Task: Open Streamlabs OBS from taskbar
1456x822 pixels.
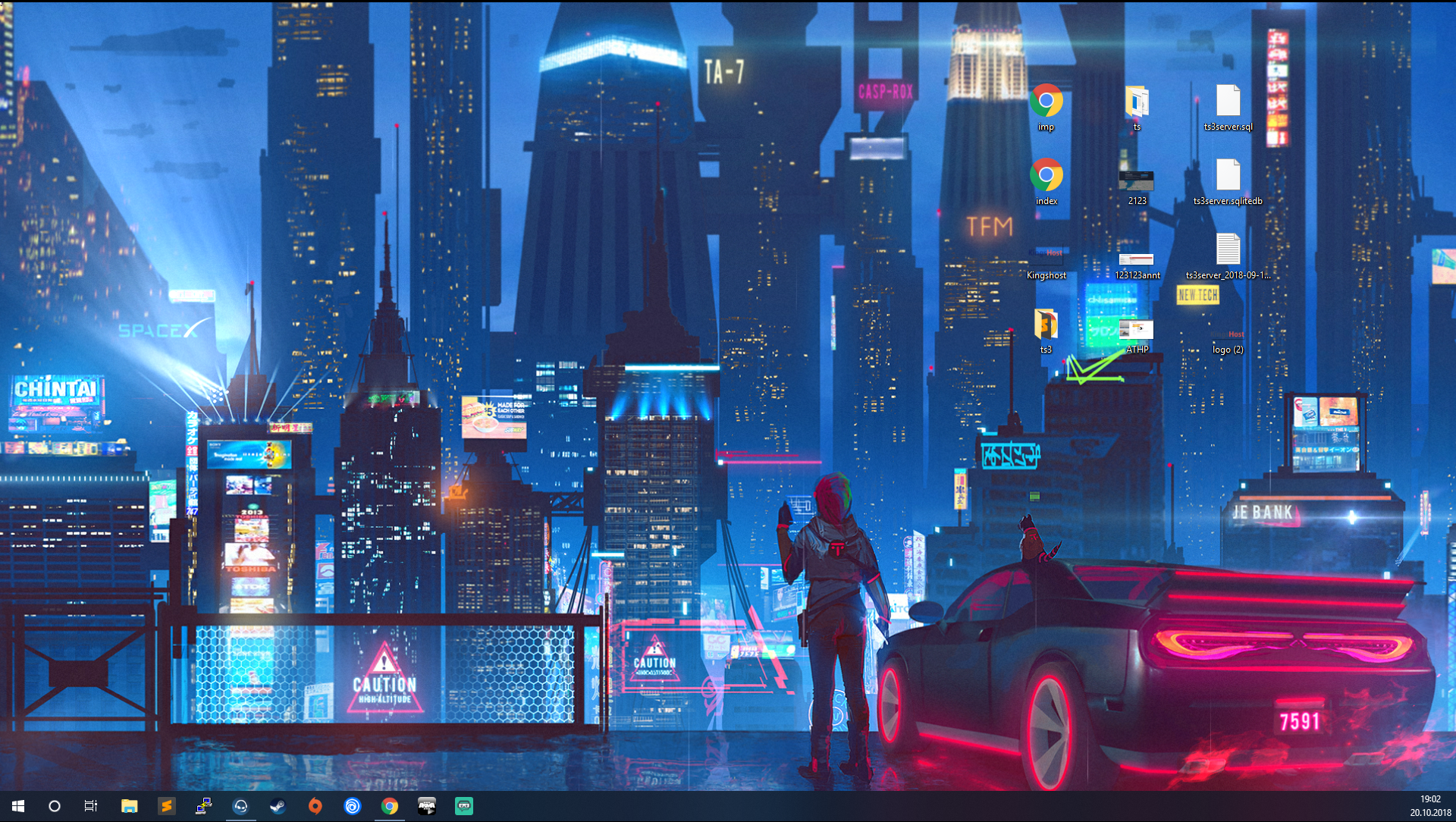Action: [463, 806]
